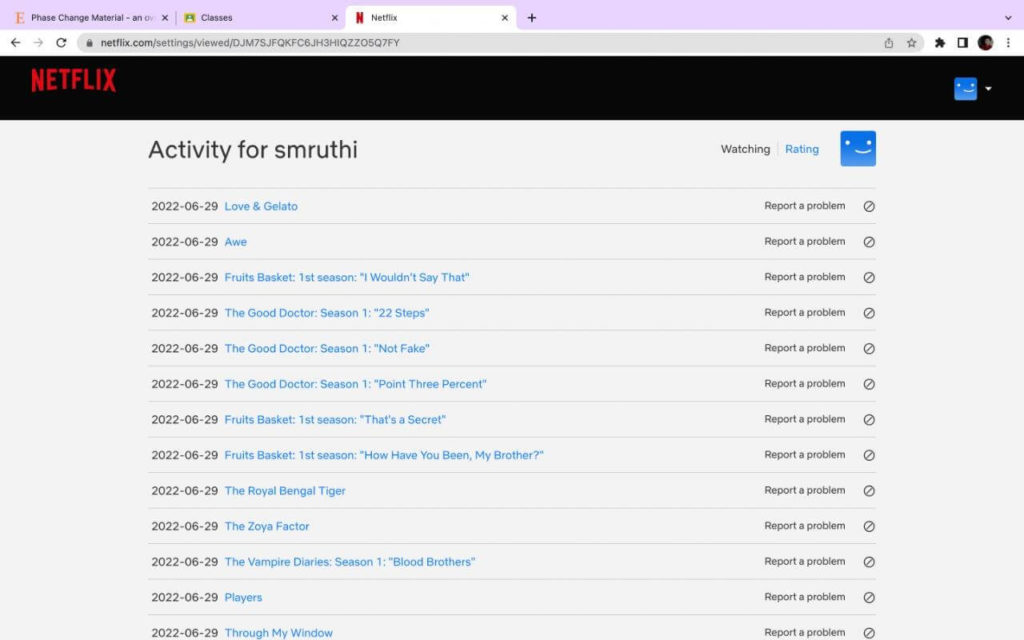The width and height of the screenshot is (1024, 640).
Task: Open The Zoya Factor link
Action: (x=266, y=526)
